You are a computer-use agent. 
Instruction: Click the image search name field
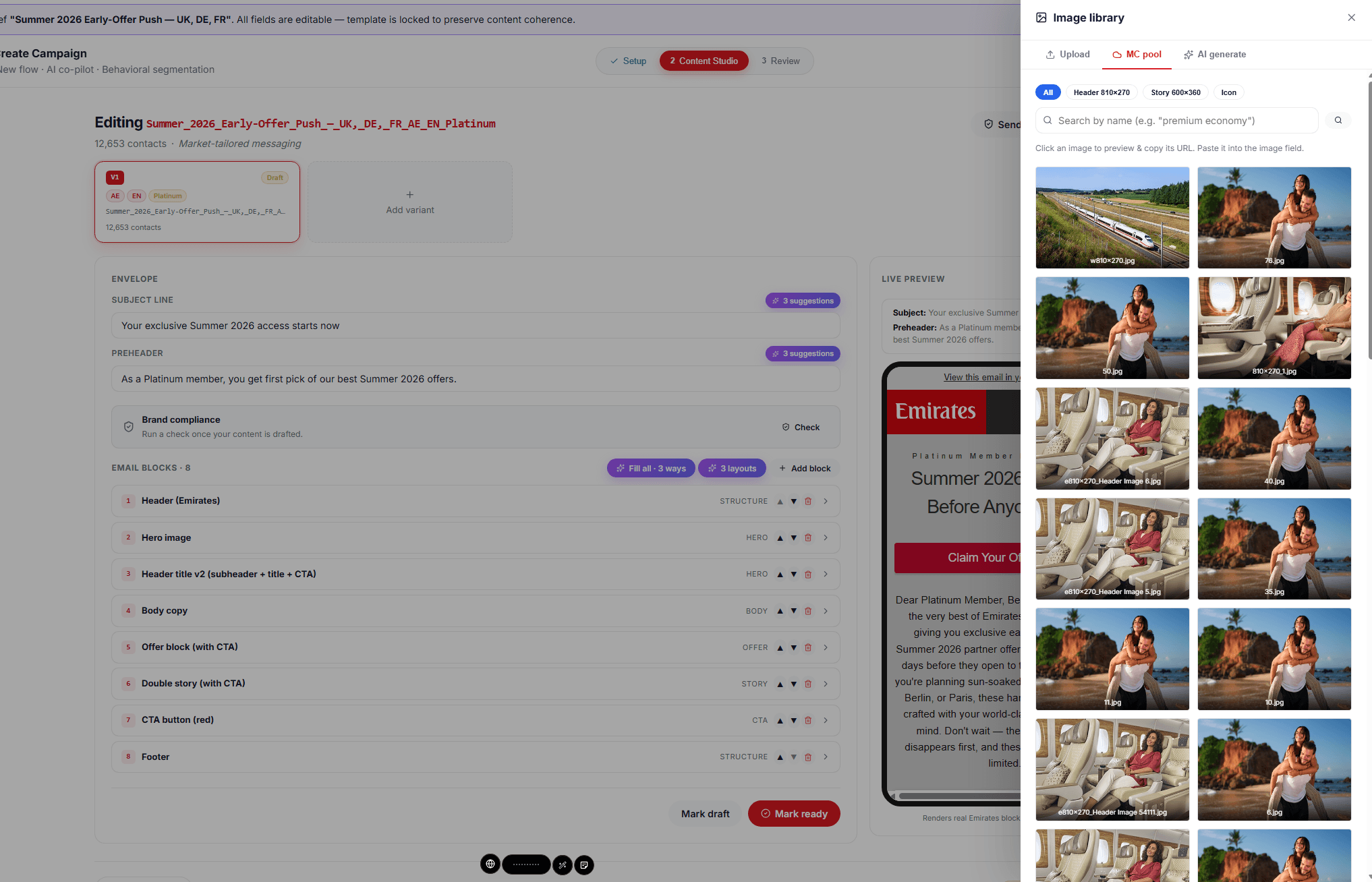(1176, 121)
